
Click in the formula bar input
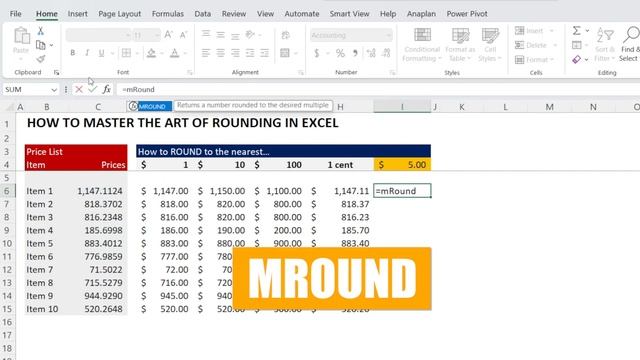378,89
